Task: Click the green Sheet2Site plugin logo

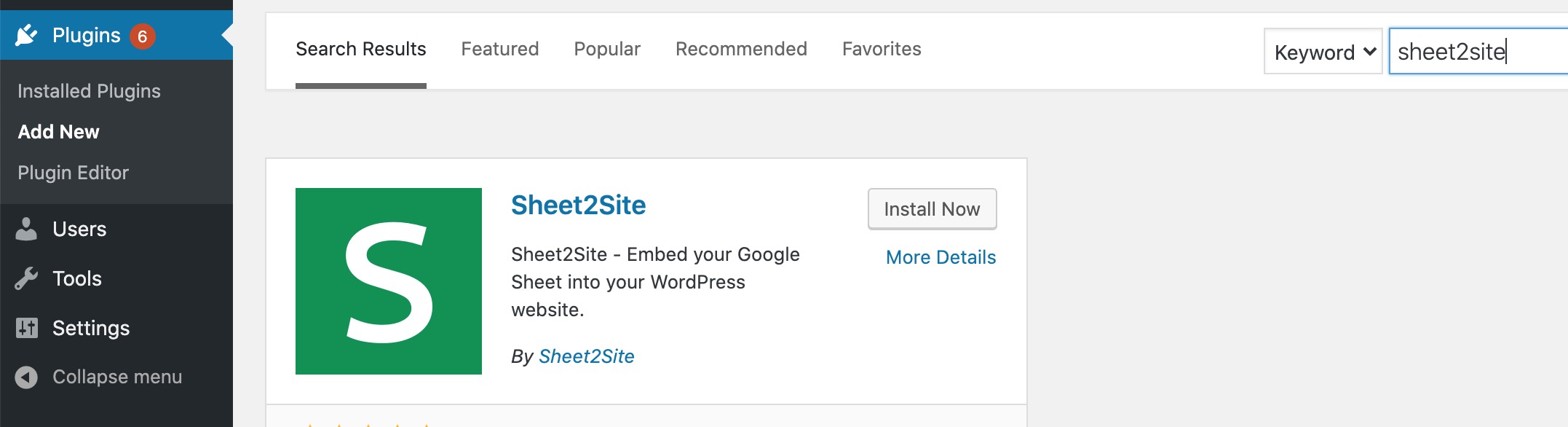Action: pos(388,281)
